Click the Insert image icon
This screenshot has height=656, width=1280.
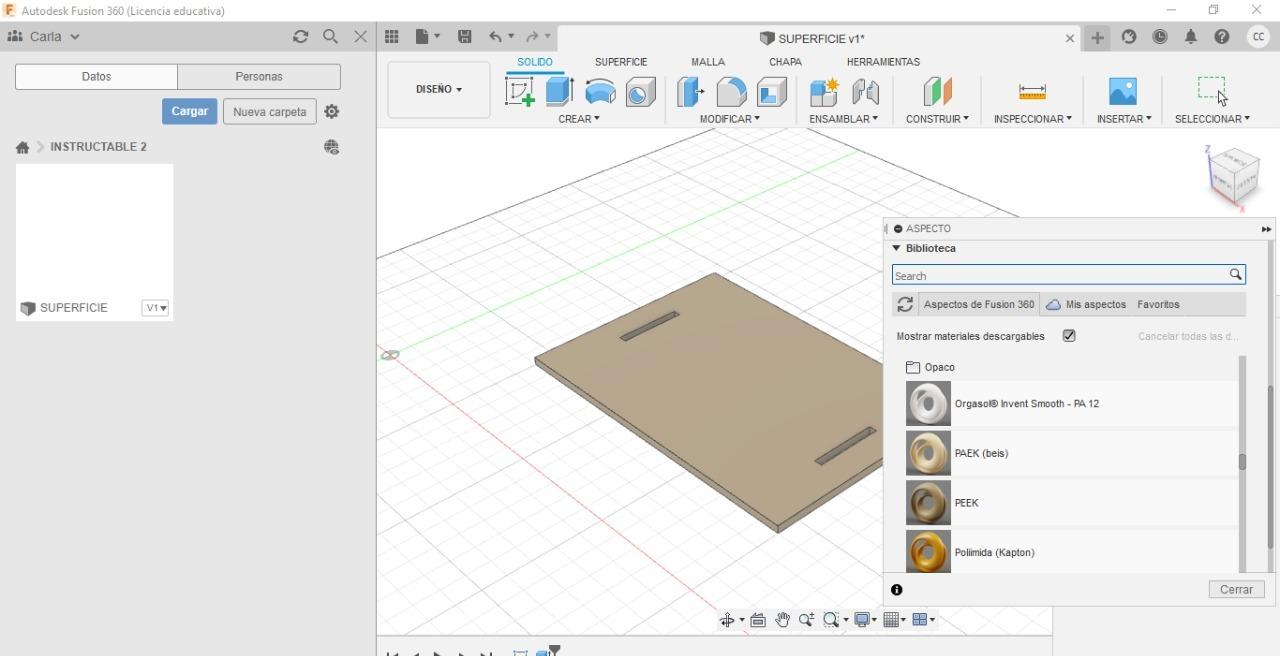pyautogui.click(x=1123, y=92)
